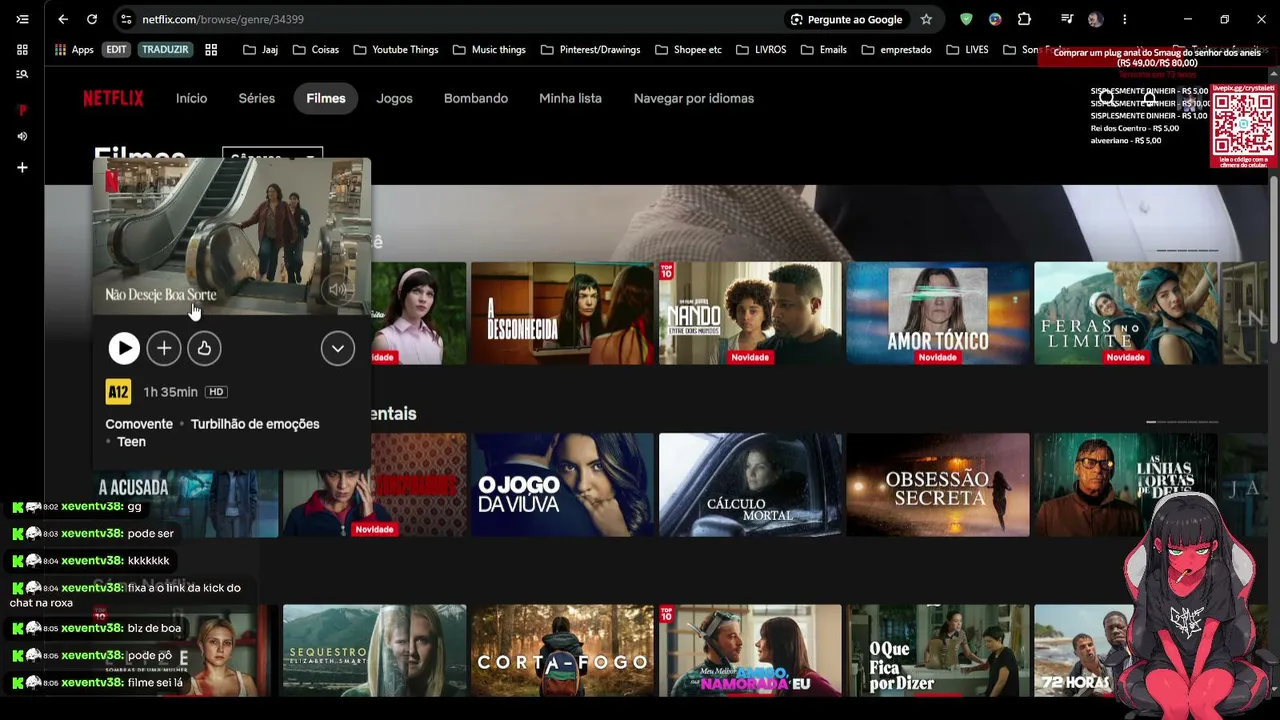Open the red P sidebar shortcut

(22, 110)
